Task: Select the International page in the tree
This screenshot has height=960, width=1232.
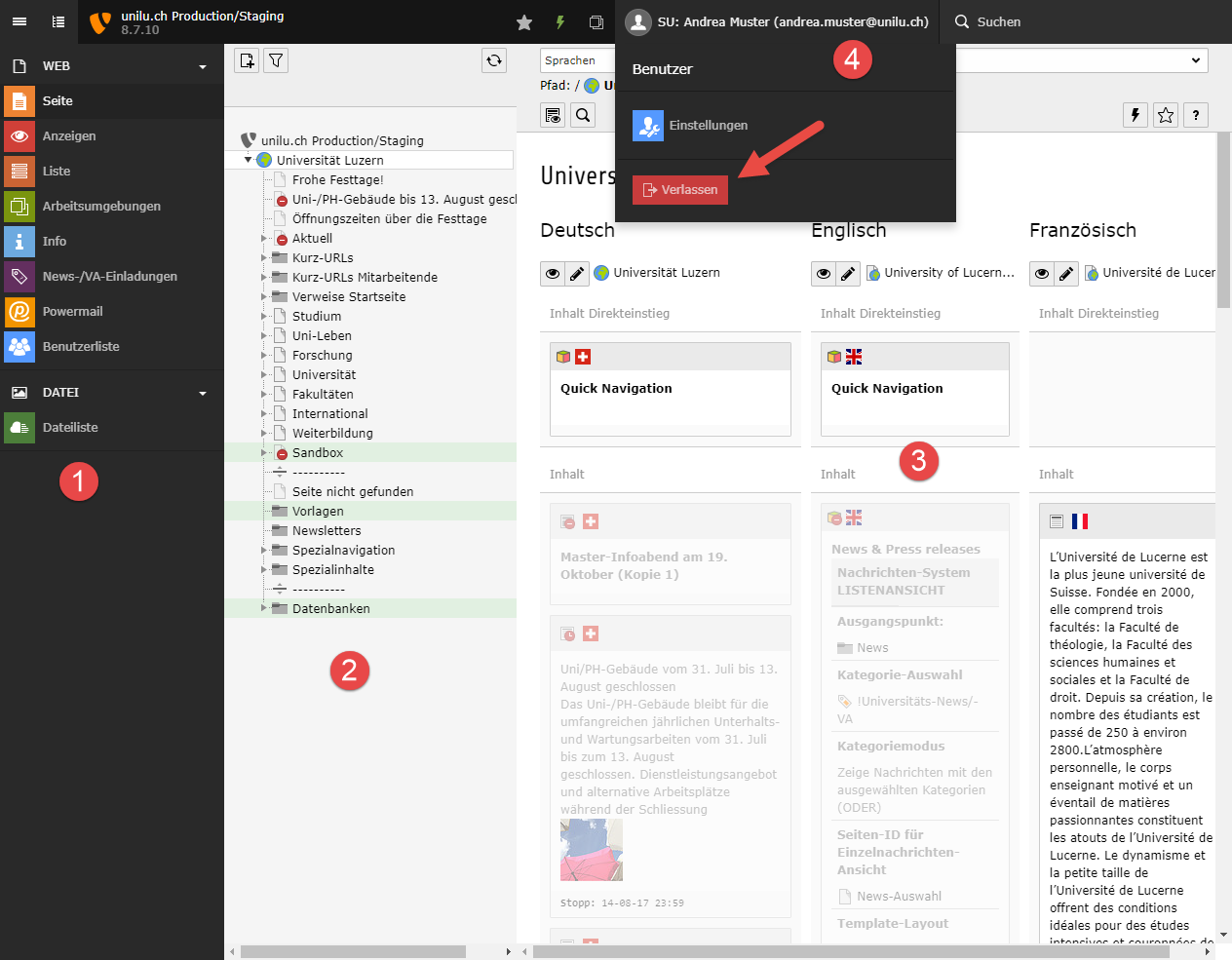Action: click(330, 414)
